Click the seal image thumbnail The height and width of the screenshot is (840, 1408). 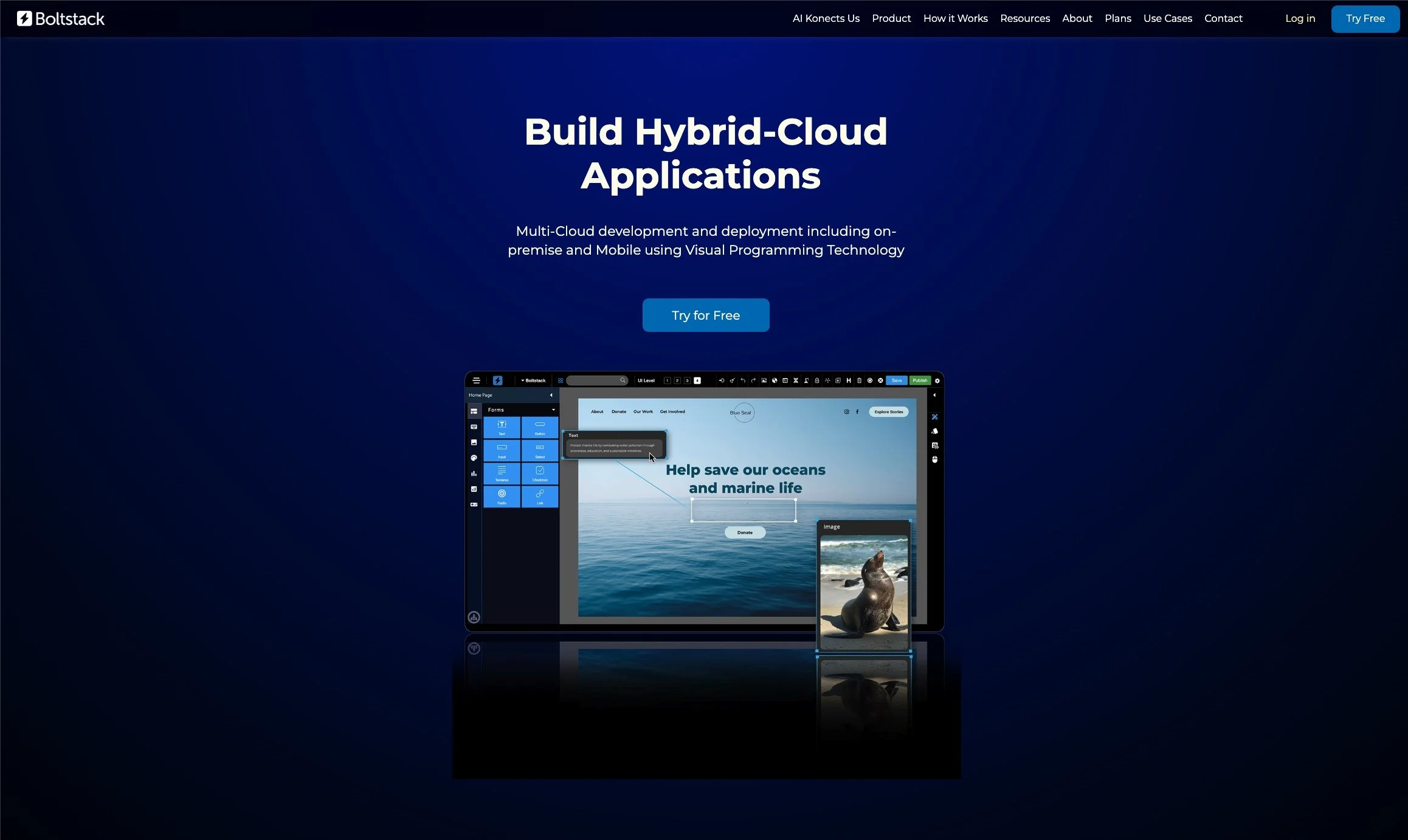(x=863, y=592)
